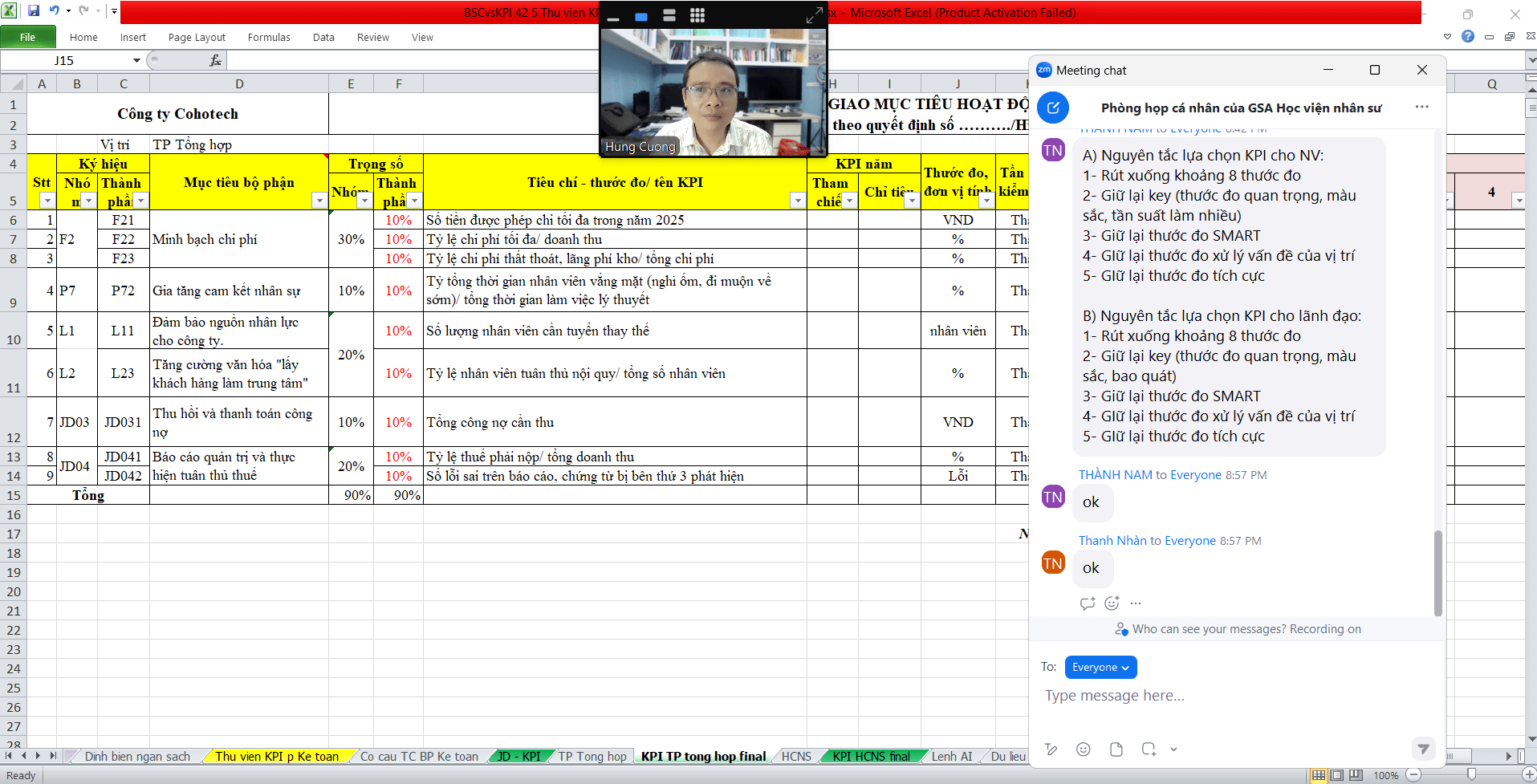Select row 15 header
The image size is (1537, 784).
[x=14, y=495]
